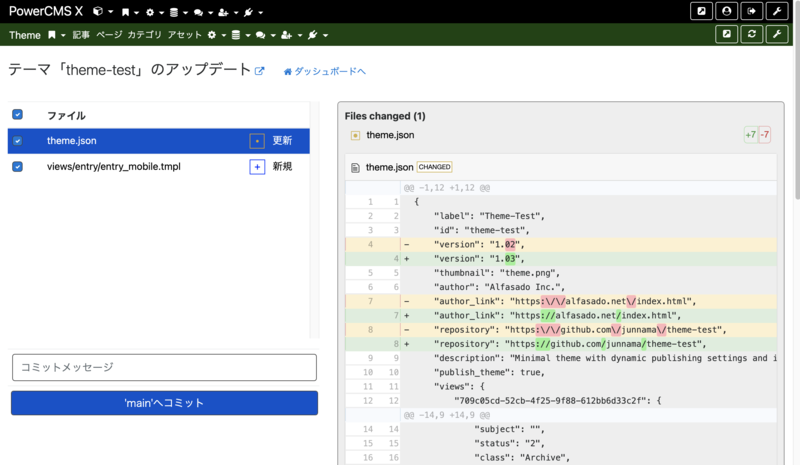Click the Theme workspace name
The image size is (800, 465).
tap(24, 35)
